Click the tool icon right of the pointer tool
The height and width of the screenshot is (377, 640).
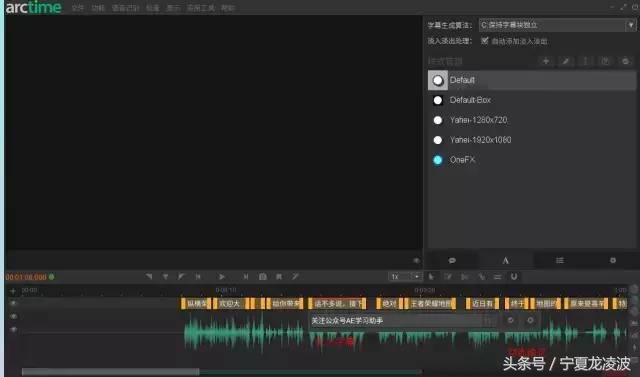tap(448, 277)
